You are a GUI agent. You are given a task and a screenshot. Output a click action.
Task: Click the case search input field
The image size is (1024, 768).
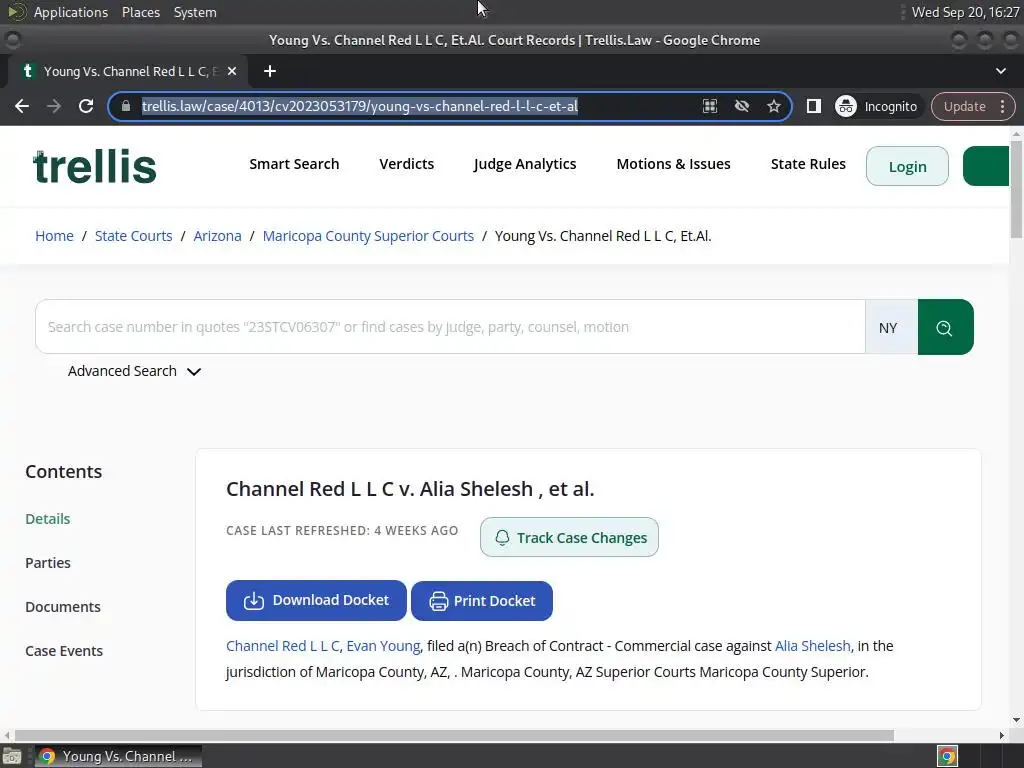451,327
